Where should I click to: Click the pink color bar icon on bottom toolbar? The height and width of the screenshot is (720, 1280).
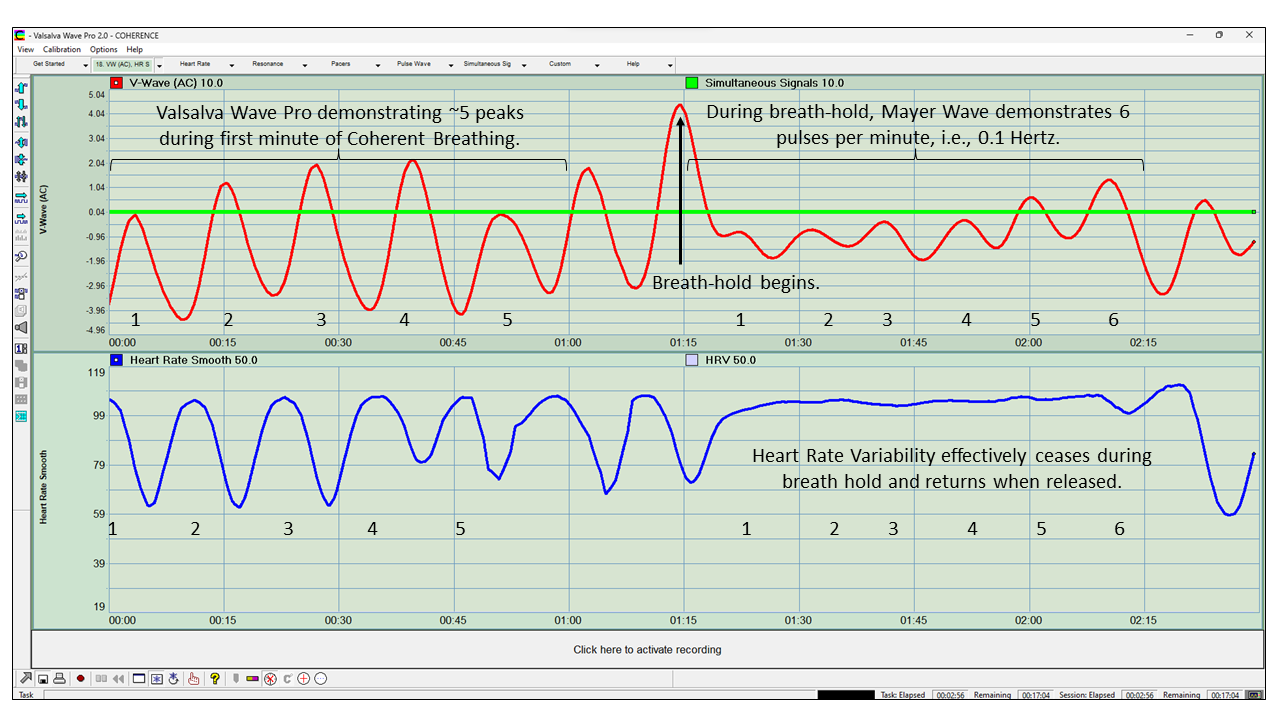[x=251, y=679]
